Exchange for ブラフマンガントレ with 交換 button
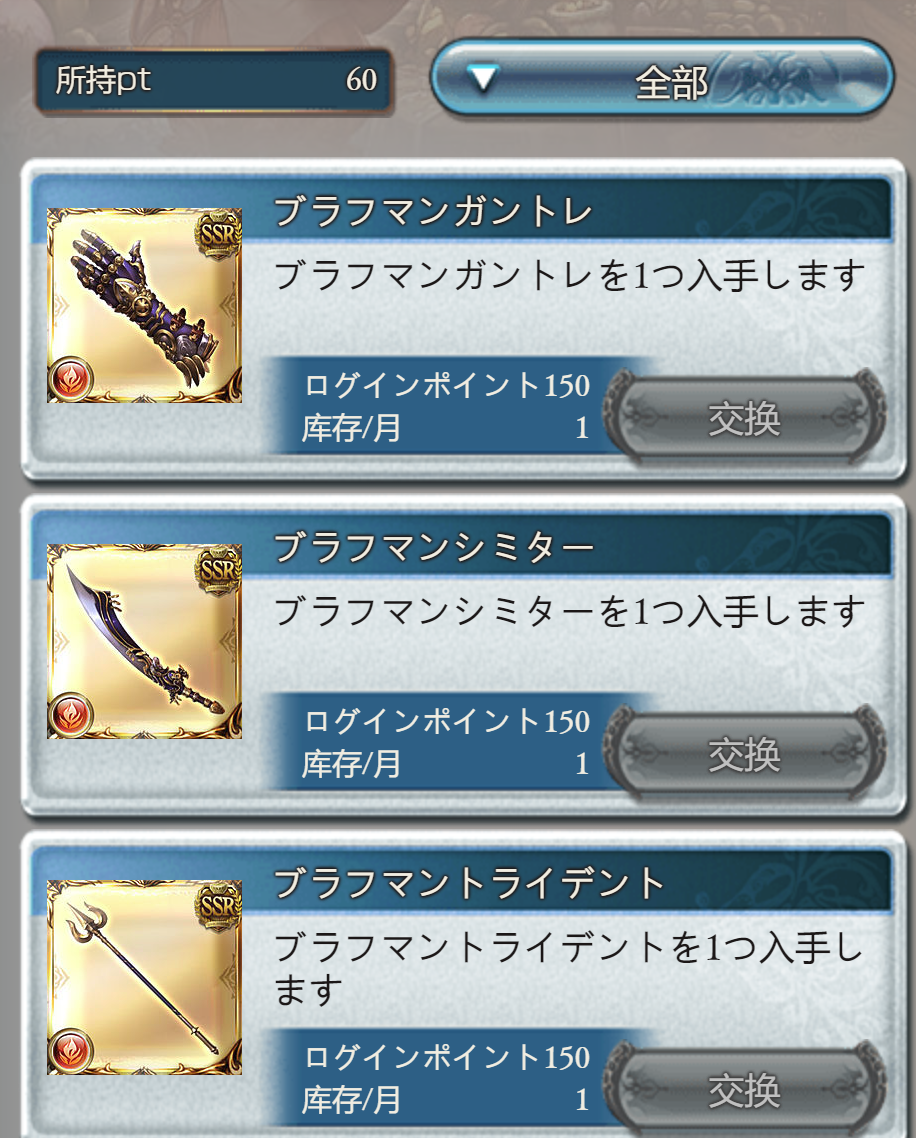 744,418
